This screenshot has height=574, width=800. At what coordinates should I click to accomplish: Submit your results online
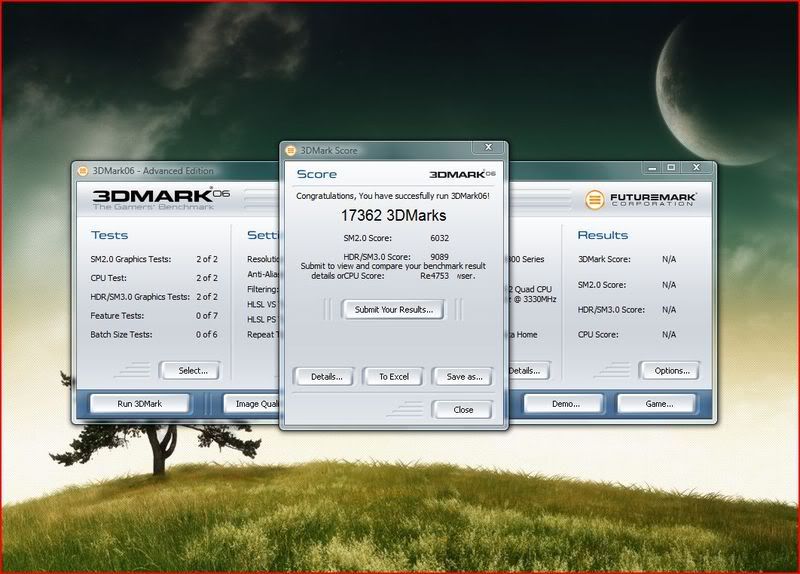[x=393, y=310]
